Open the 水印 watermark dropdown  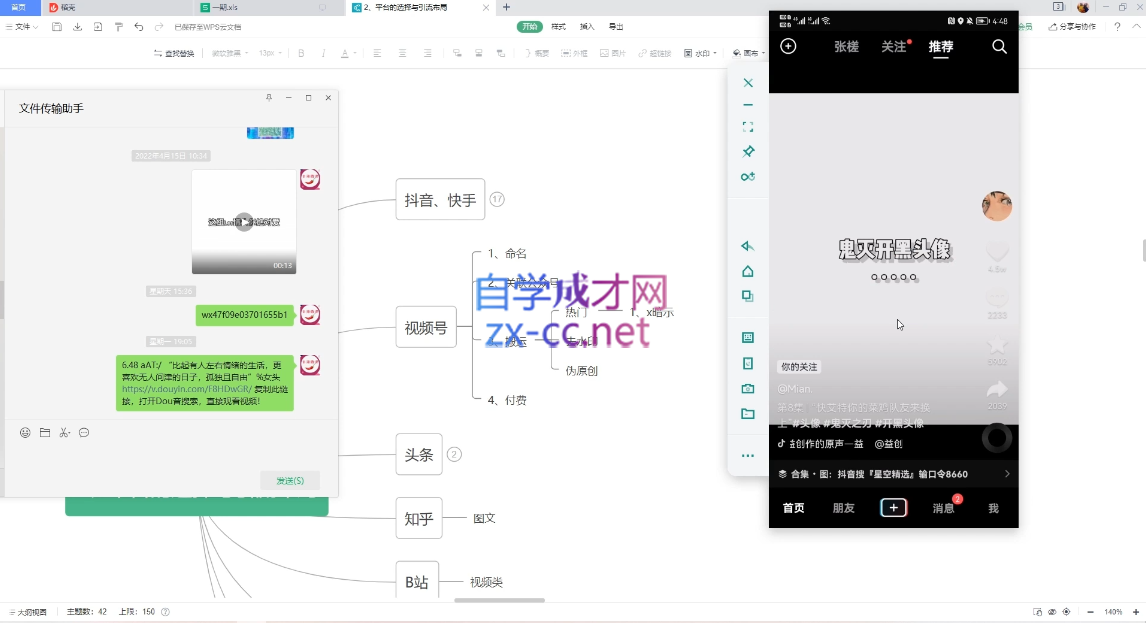pyautogui.click(x=700, y=53)
